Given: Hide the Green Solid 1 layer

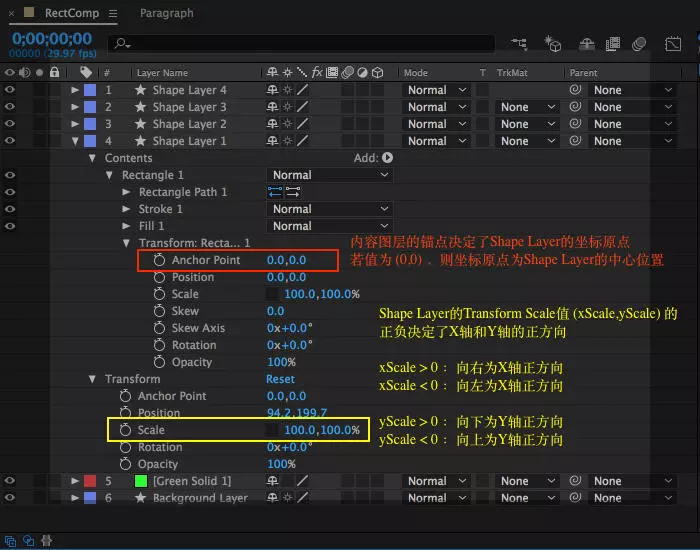Looking at the screenshot, I should (x=9, y=481).
